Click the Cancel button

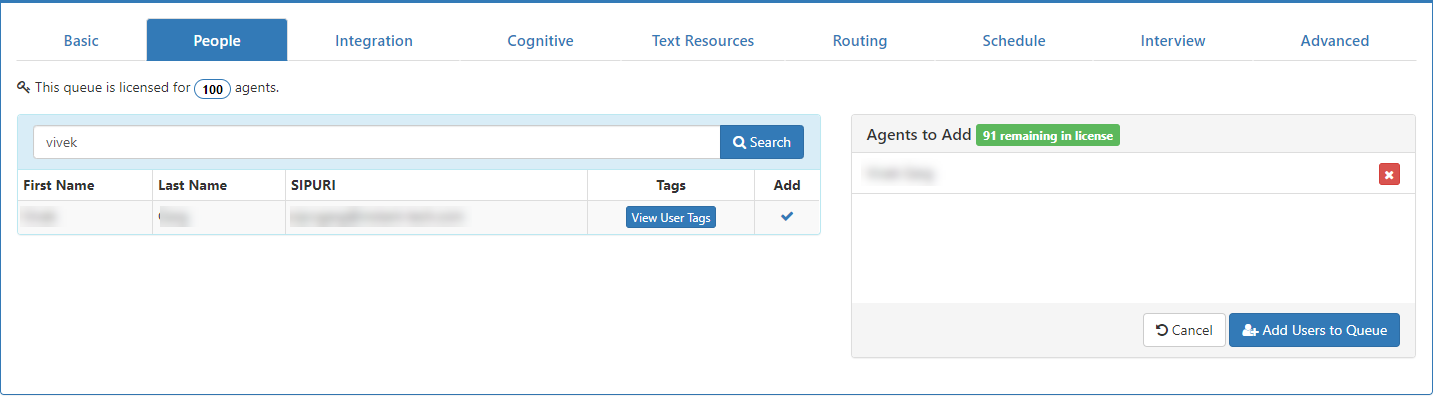(1184, 330)
